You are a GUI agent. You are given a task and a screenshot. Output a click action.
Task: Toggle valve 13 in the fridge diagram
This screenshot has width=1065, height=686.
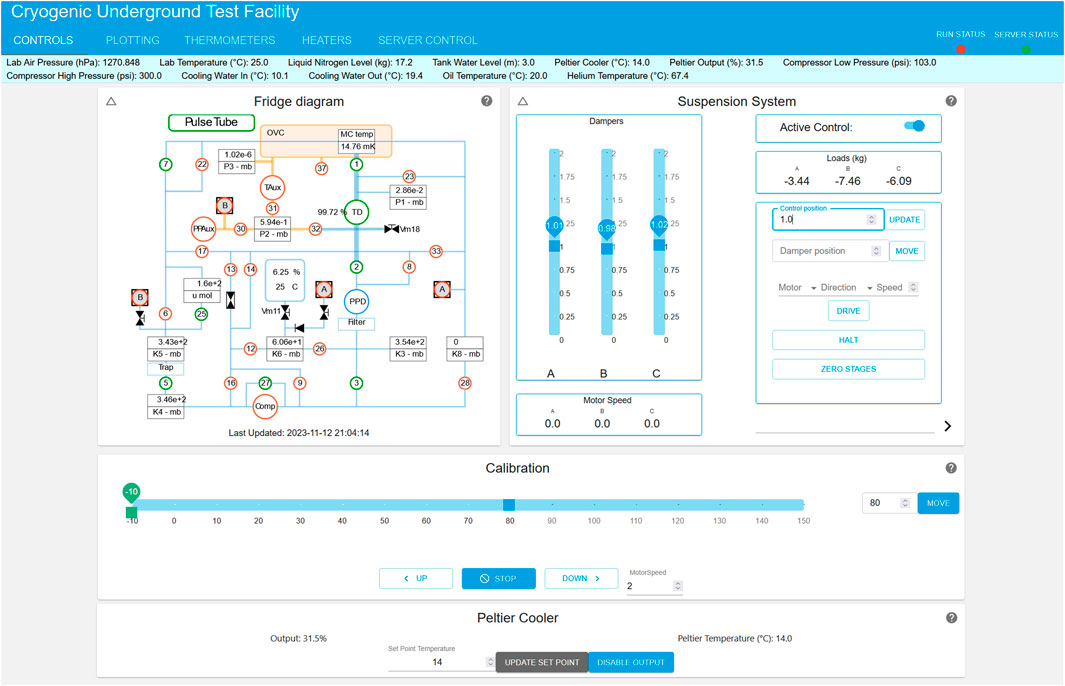[231, 269]
